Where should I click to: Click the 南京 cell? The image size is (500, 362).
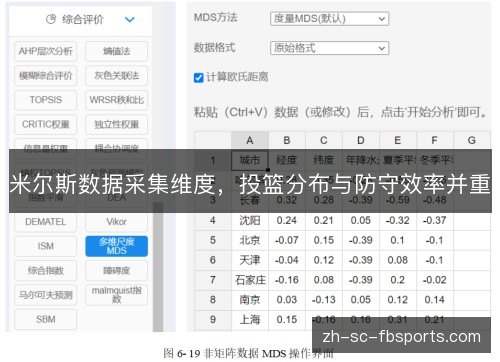[250, 300]
